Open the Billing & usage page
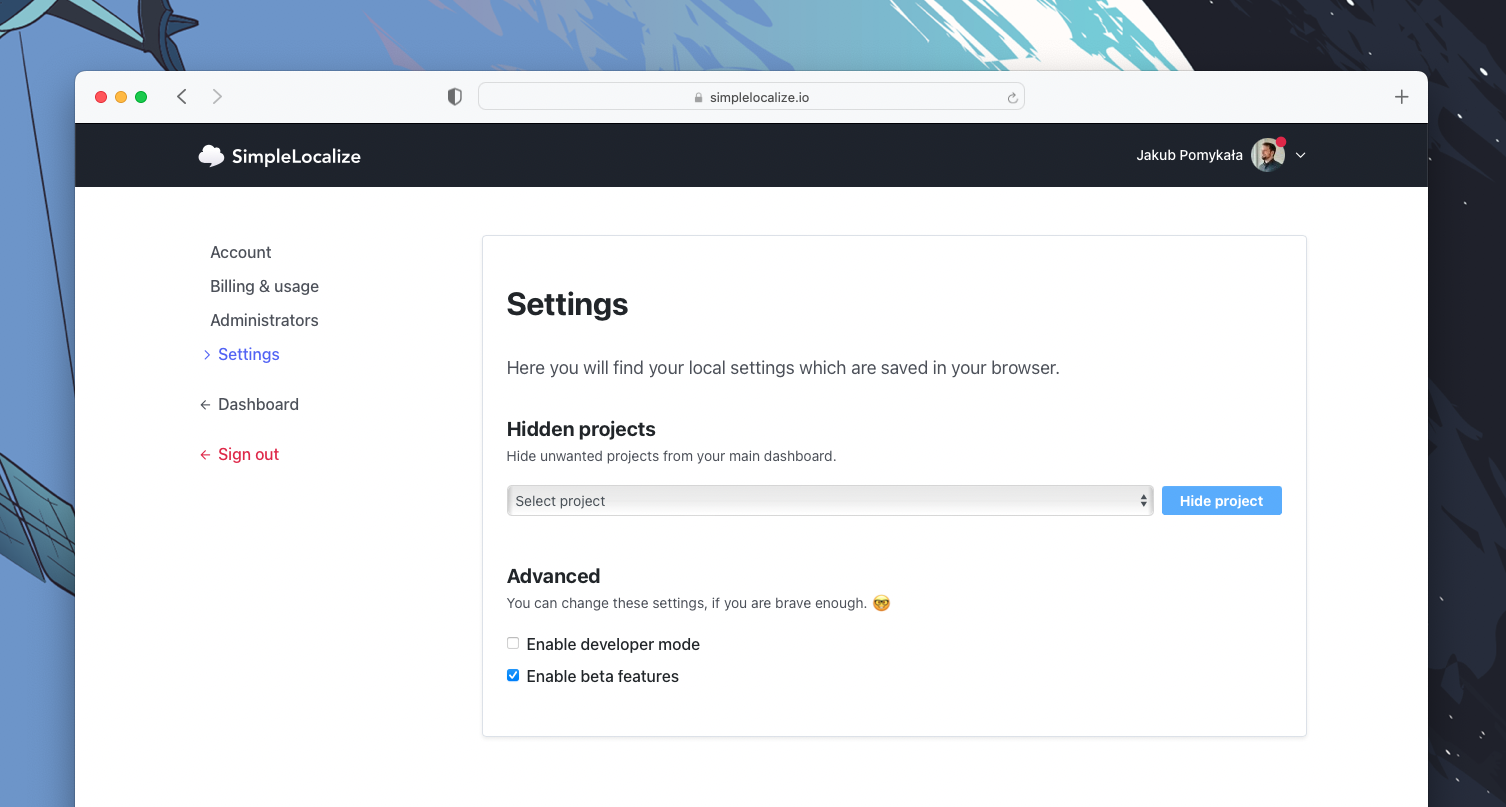1506x807 pixels. pyautogui.click(x=264, y=286)
